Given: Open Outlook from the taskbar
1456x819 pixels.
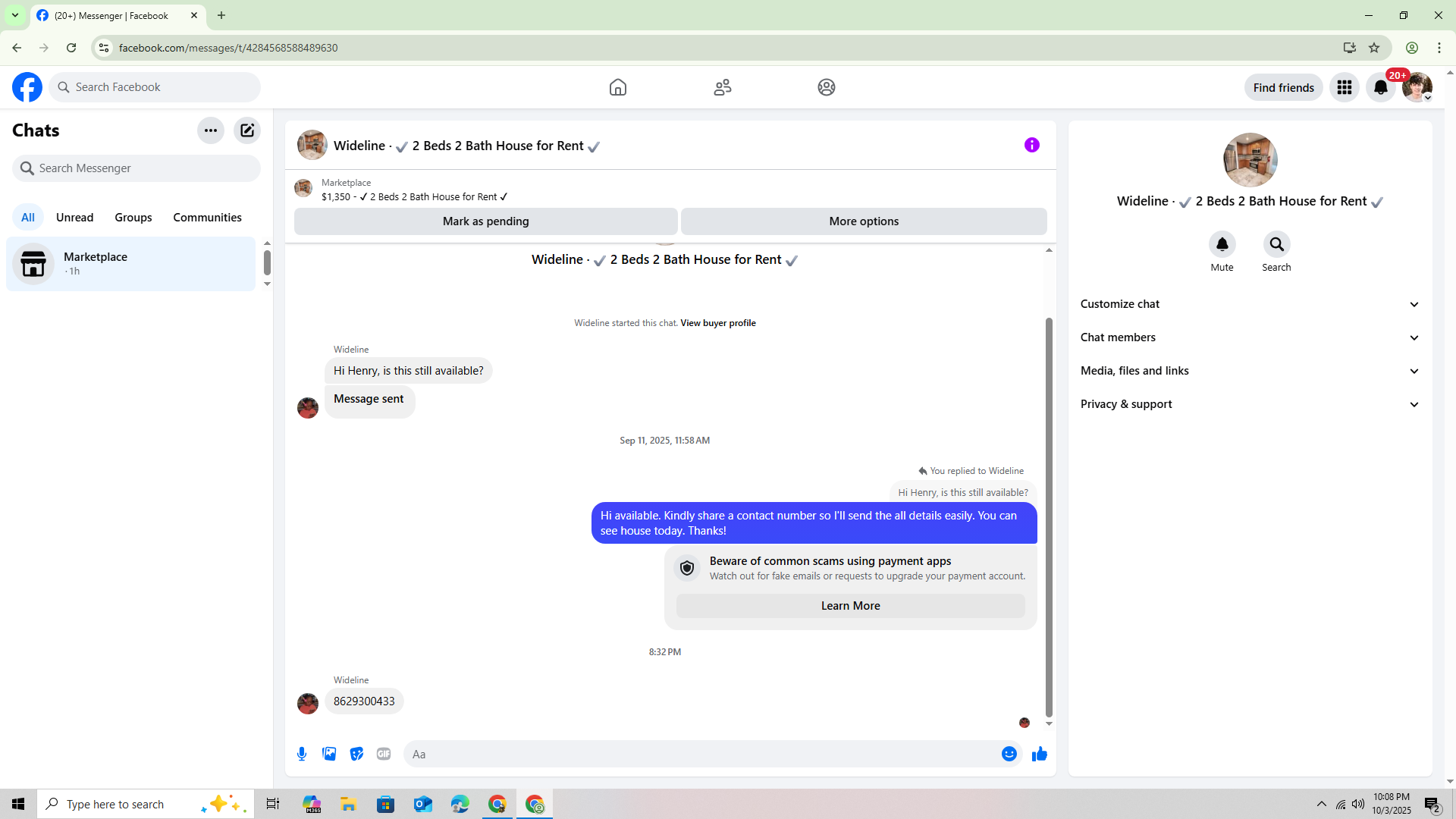Looking at the screenshot, I should 423,804.
